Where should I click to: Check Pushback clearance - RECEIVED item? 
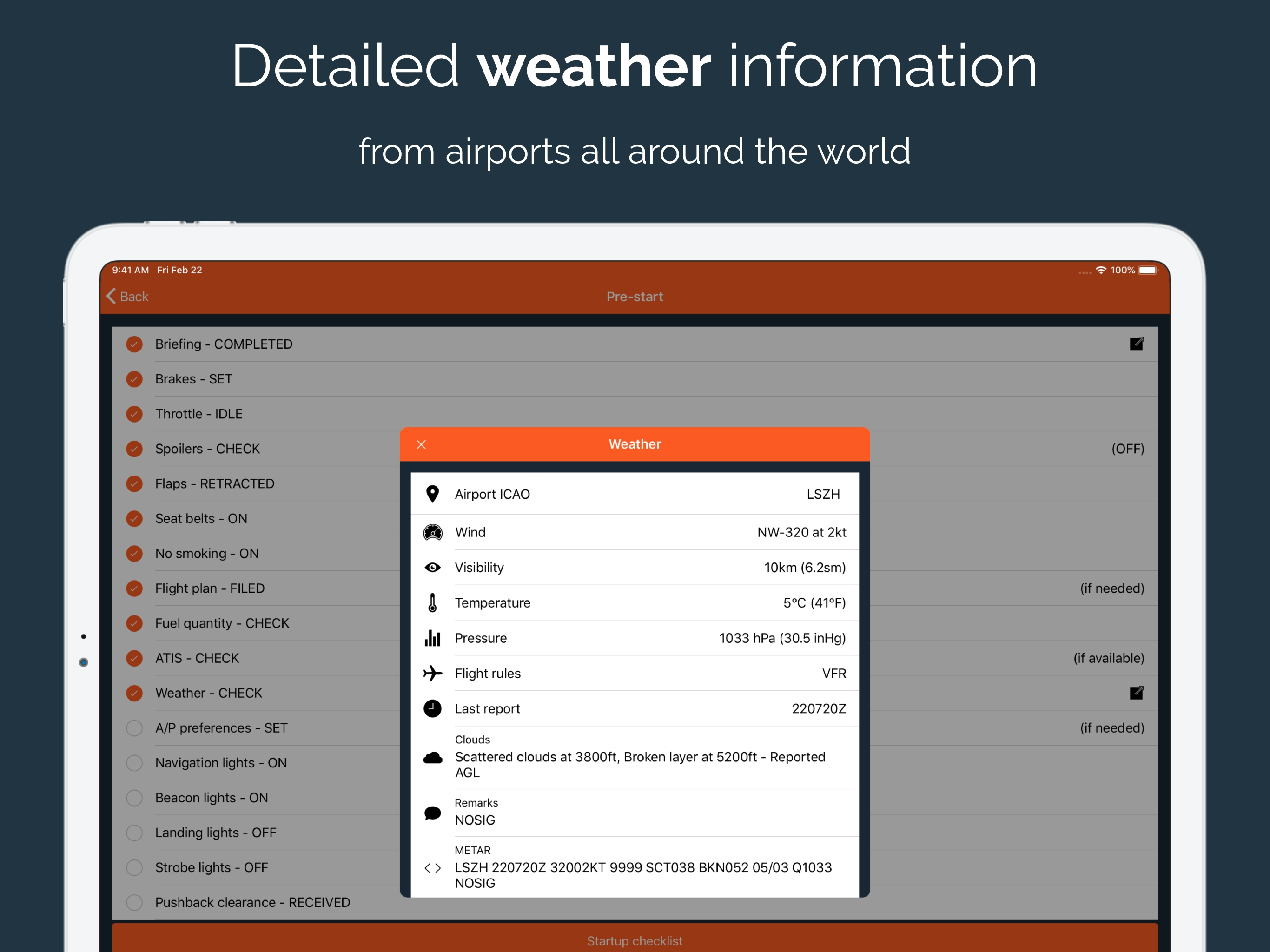coord(134,902)
